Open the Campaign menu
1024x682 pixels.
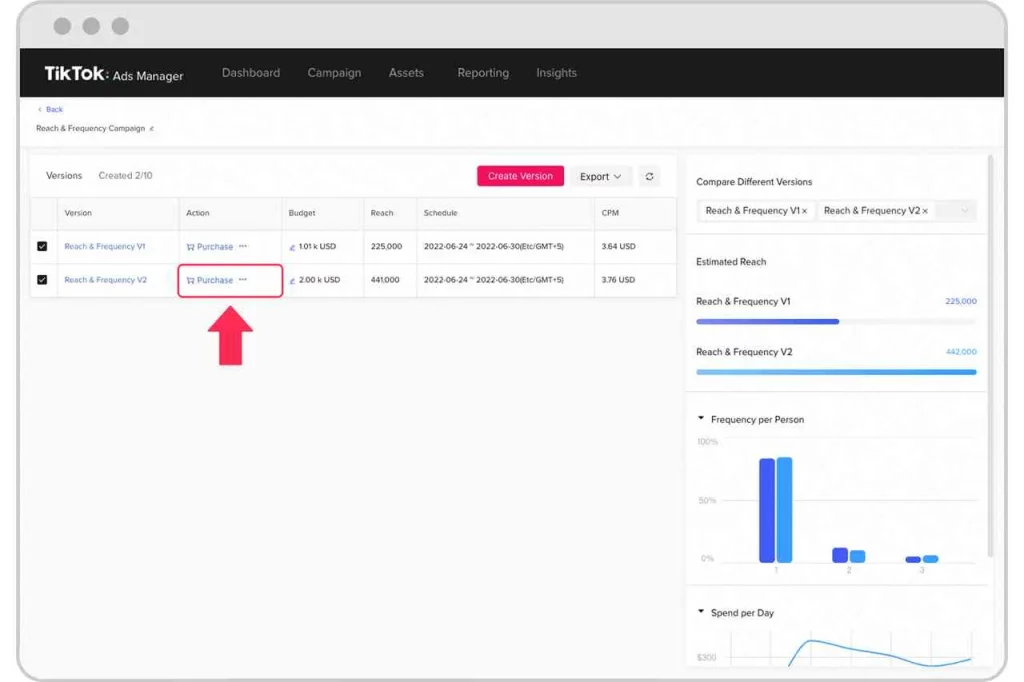pos(334,73)
